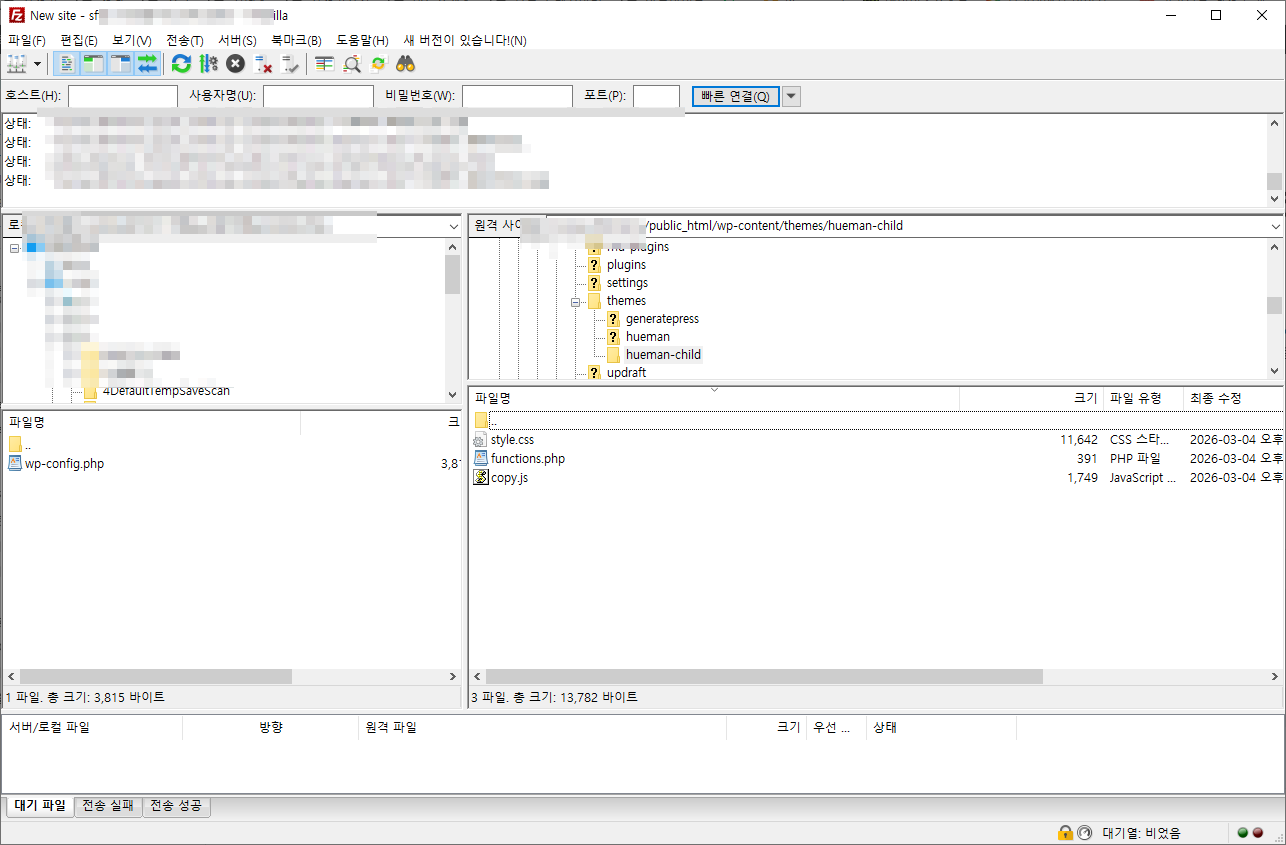
Task: Click the 포트(P) input field
Action: point(657,96)
